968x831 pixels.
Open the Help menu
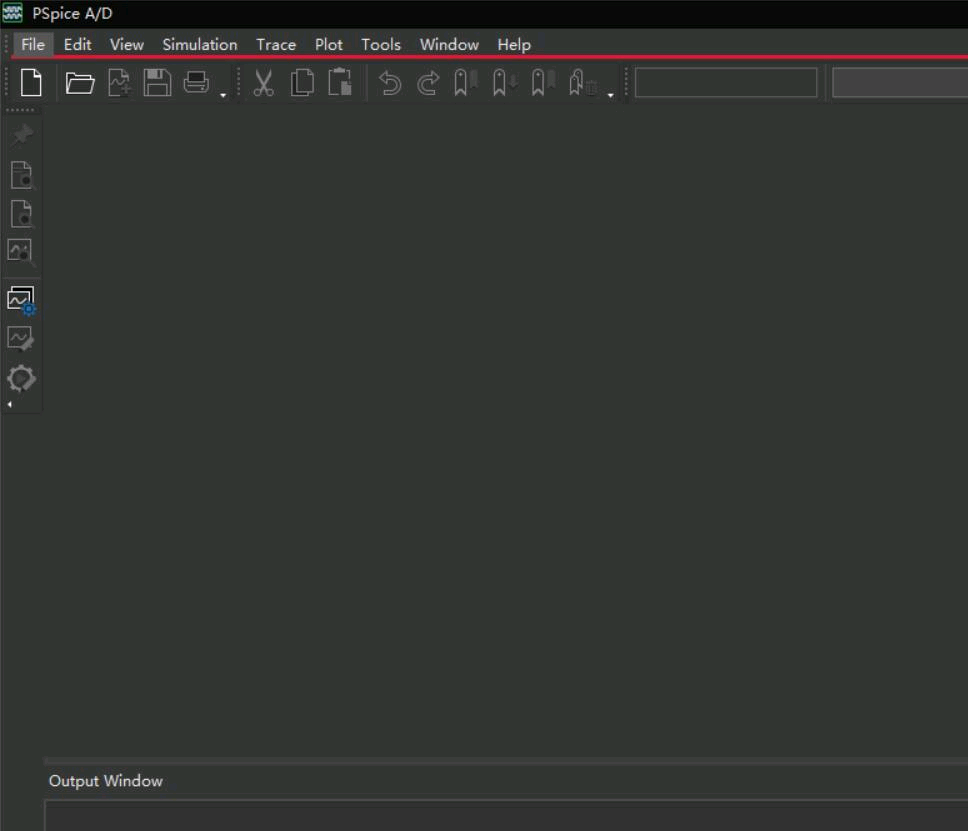click(x=514, y=44)
